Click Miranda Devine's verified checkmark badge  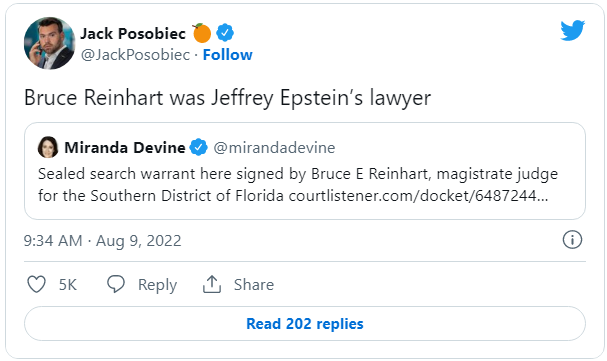(x=199, y=147)
